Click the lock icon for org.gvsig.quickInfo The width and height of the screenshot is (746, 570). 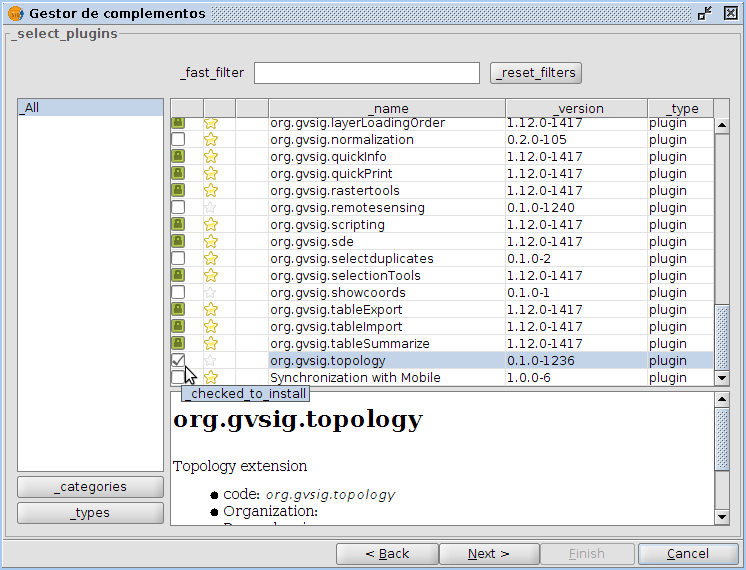point(178,157)
